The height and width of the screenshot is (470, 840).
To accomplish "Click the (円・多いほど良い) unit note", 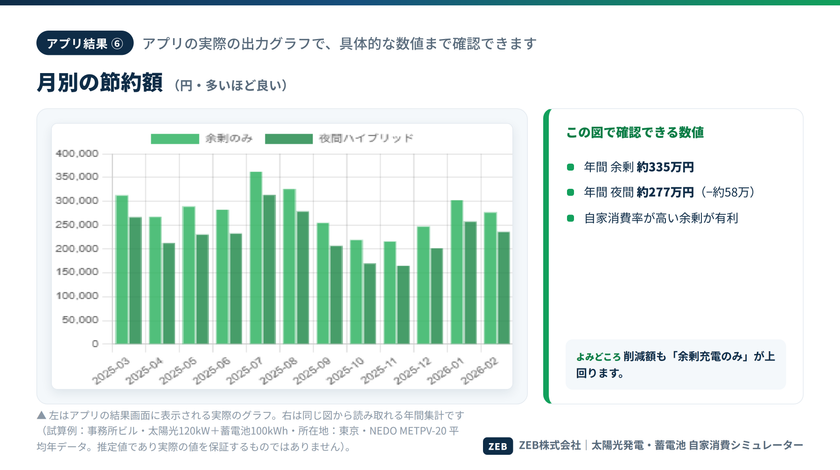I will (231, 85).
